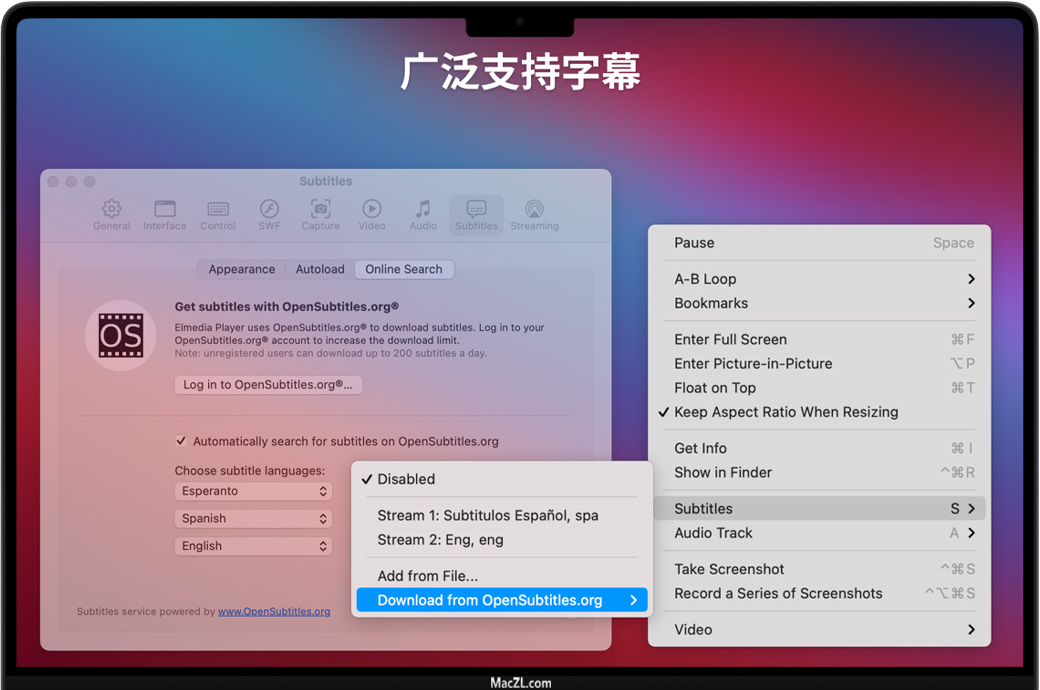Open the Esperanto language dropdown
Screen dimensions: 1040x690
tap(254, 491)
